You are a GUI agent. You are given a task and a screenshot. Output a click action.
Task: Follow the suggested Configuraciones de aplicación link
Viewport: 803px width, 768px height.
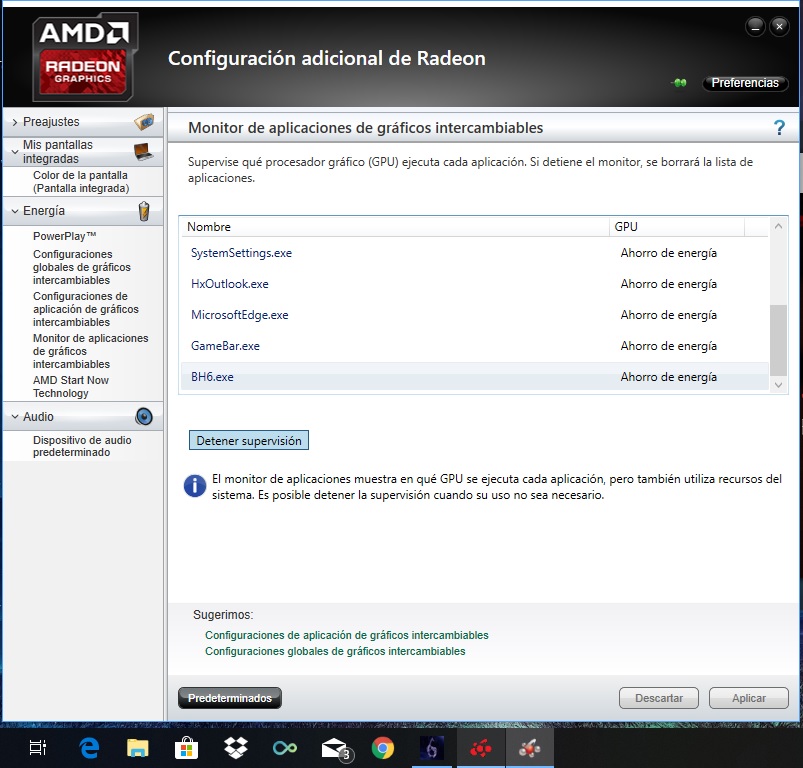[347, 635]
